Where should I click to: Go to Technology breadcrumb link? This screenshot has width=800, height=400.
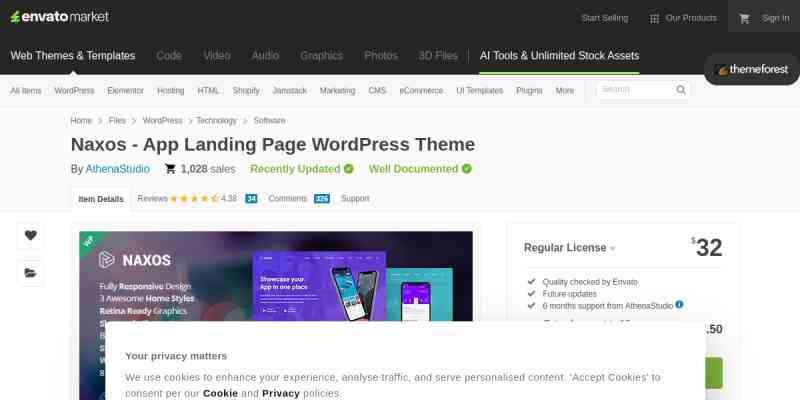[x=217, y=120]
